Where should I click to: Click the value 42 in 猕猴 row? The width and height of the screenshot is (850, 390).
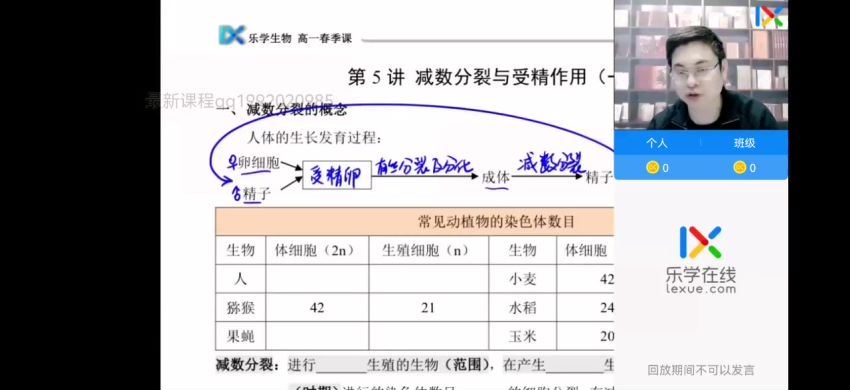(317, 308)
